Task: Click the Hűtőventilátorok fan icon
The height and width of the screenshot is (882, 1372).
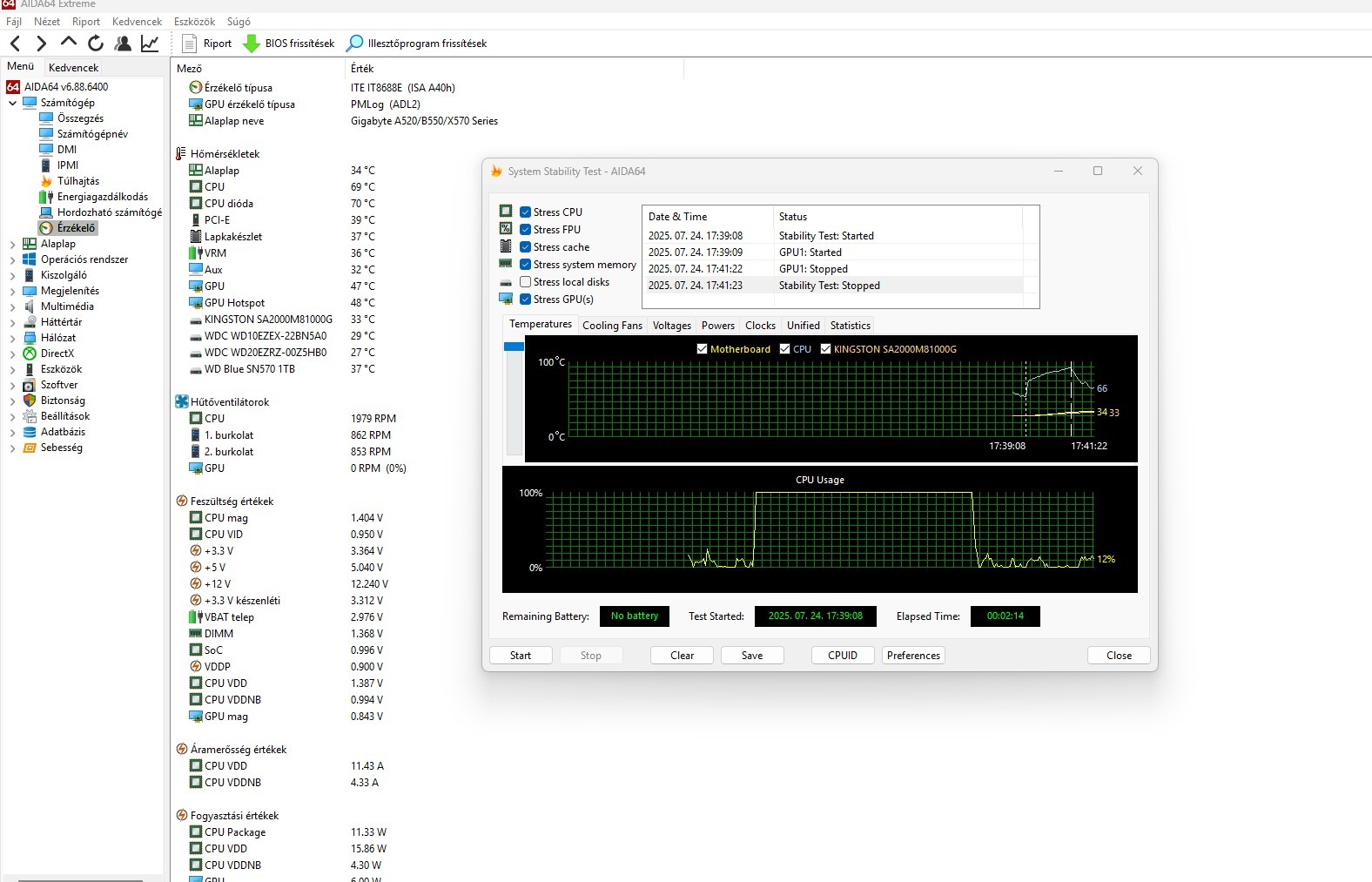Action: click(182, 402)
